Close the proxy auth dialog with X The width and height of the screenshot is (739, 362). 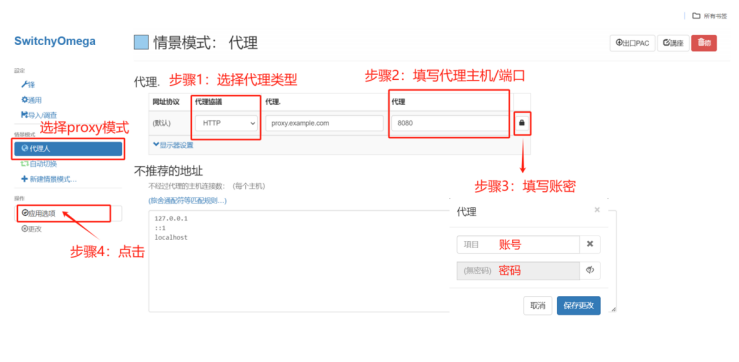[x=597, y=210]
